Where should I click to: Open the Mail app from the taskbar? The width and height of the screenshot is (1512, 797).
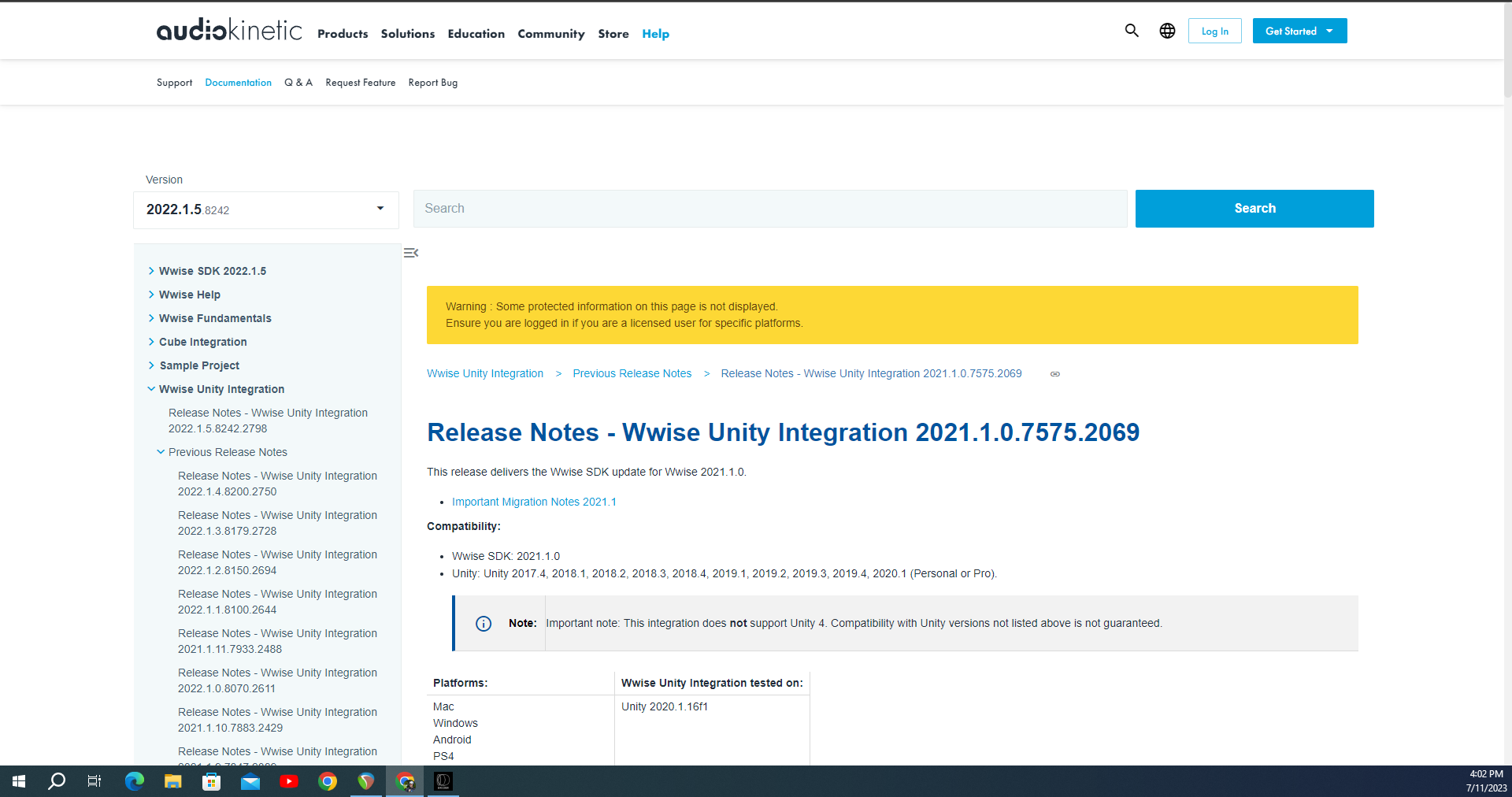click(x=250, y=781)
